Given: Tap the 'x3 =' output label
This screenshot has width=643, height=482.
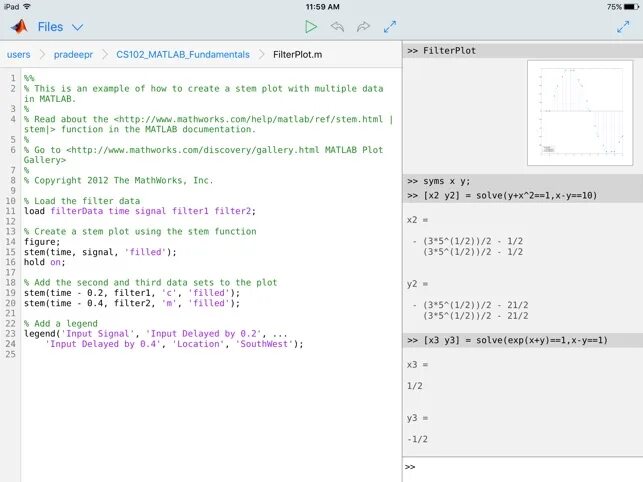Looking at the screenshot, I should 417,365.
